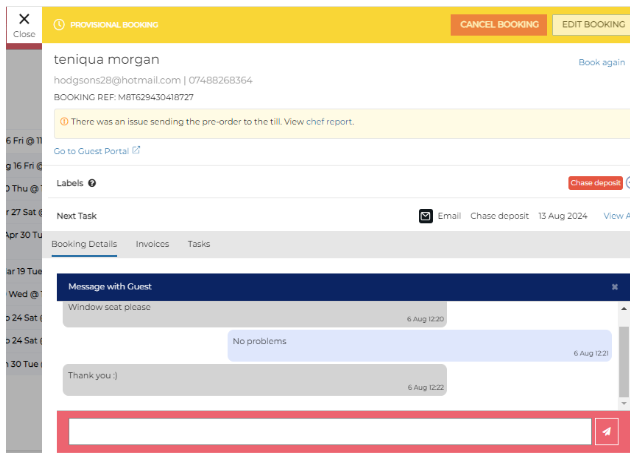Click the orange warning info icon
630x453 pixels.
pyautogui.click(x=64, y=122)
